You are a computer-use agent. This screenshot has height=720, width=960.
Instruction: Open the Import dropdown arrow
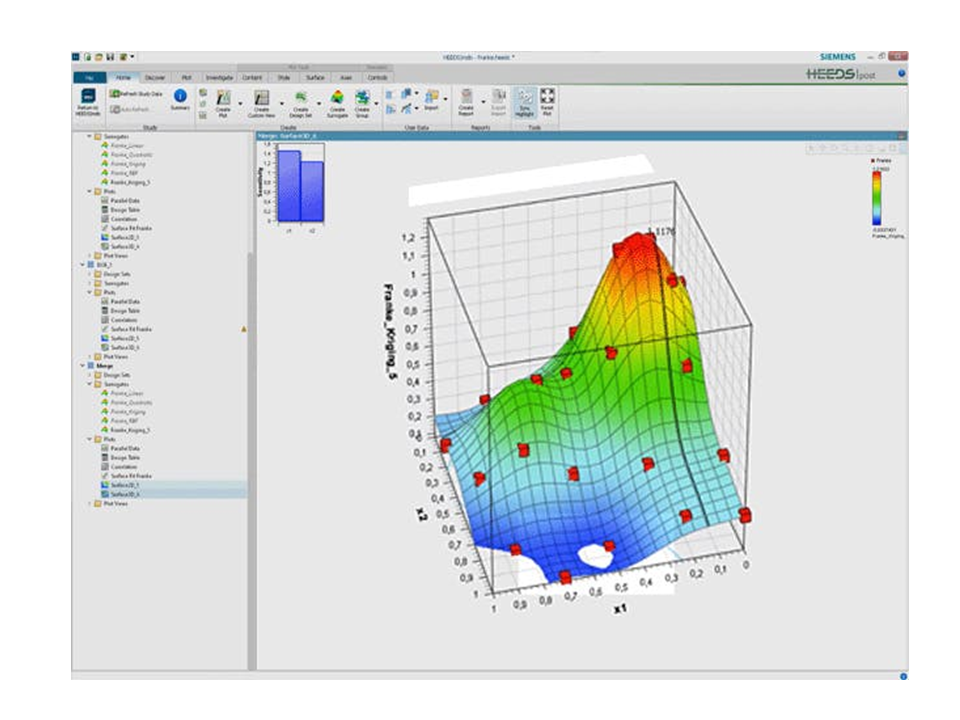point(445,99)
